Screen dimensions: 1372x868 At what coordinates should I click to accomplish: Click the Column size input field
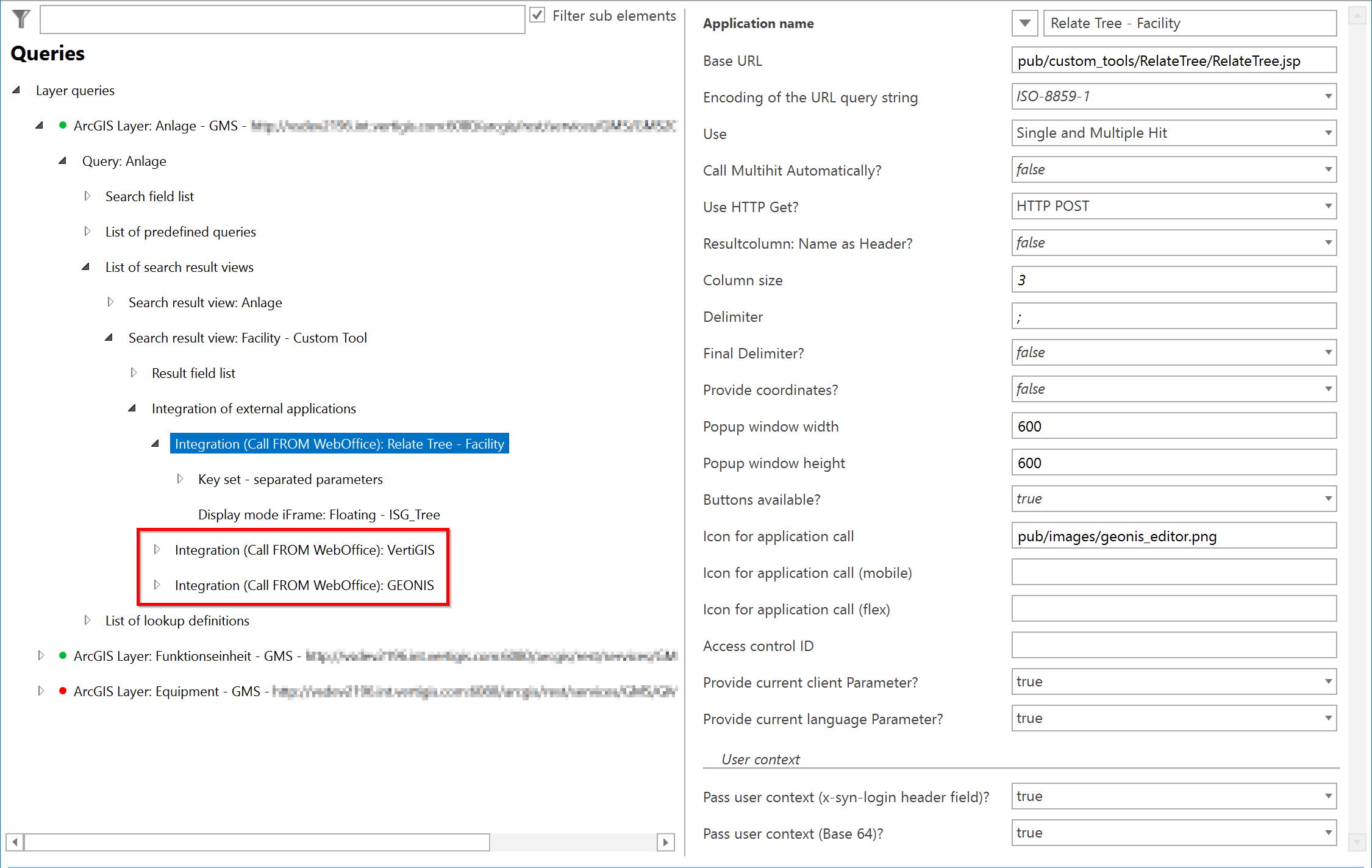(x=1173, y=279)
